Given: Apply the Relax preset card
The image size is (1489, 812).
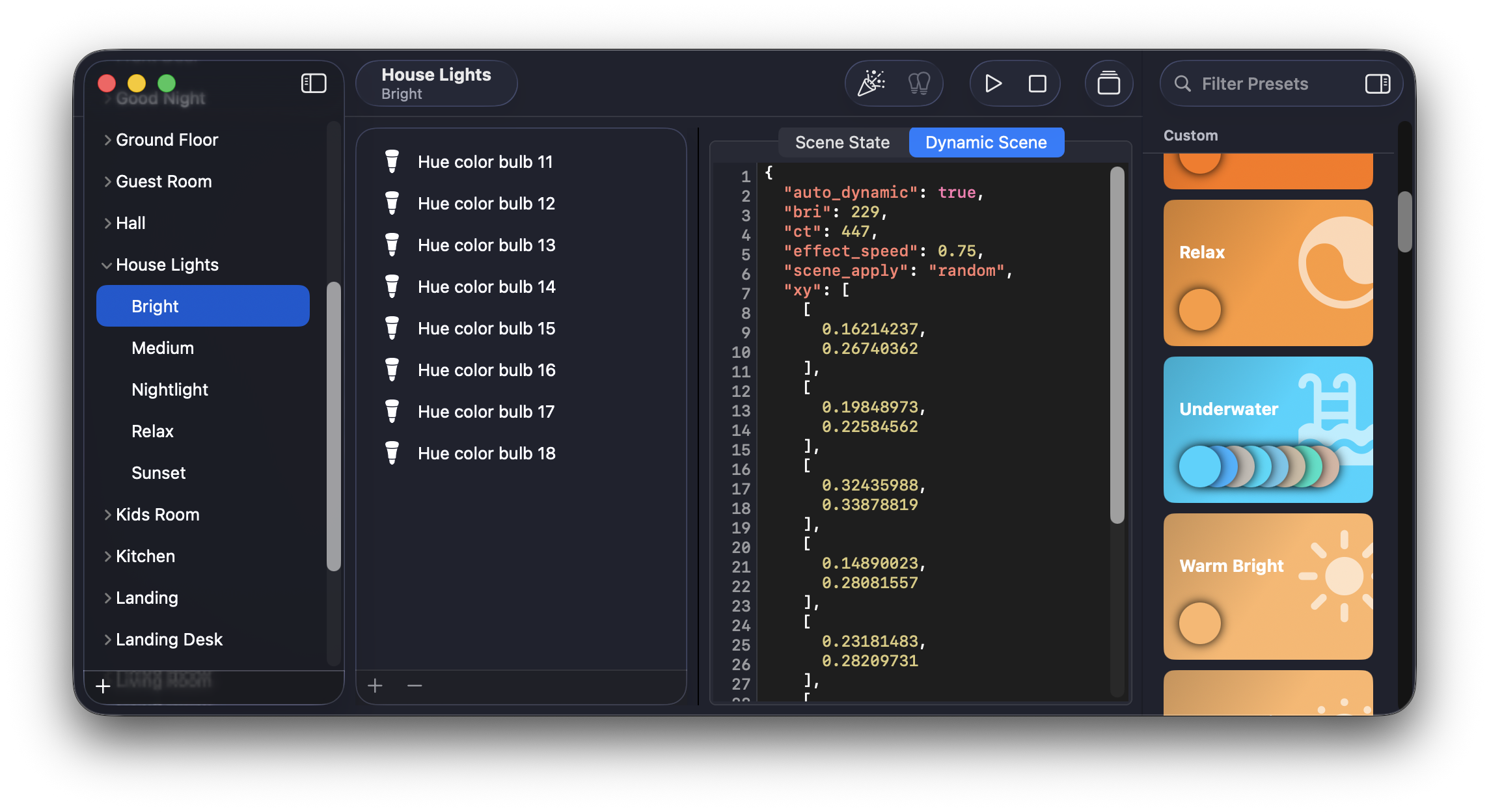Looking at the screenshot, I should tap(1268, 273).
